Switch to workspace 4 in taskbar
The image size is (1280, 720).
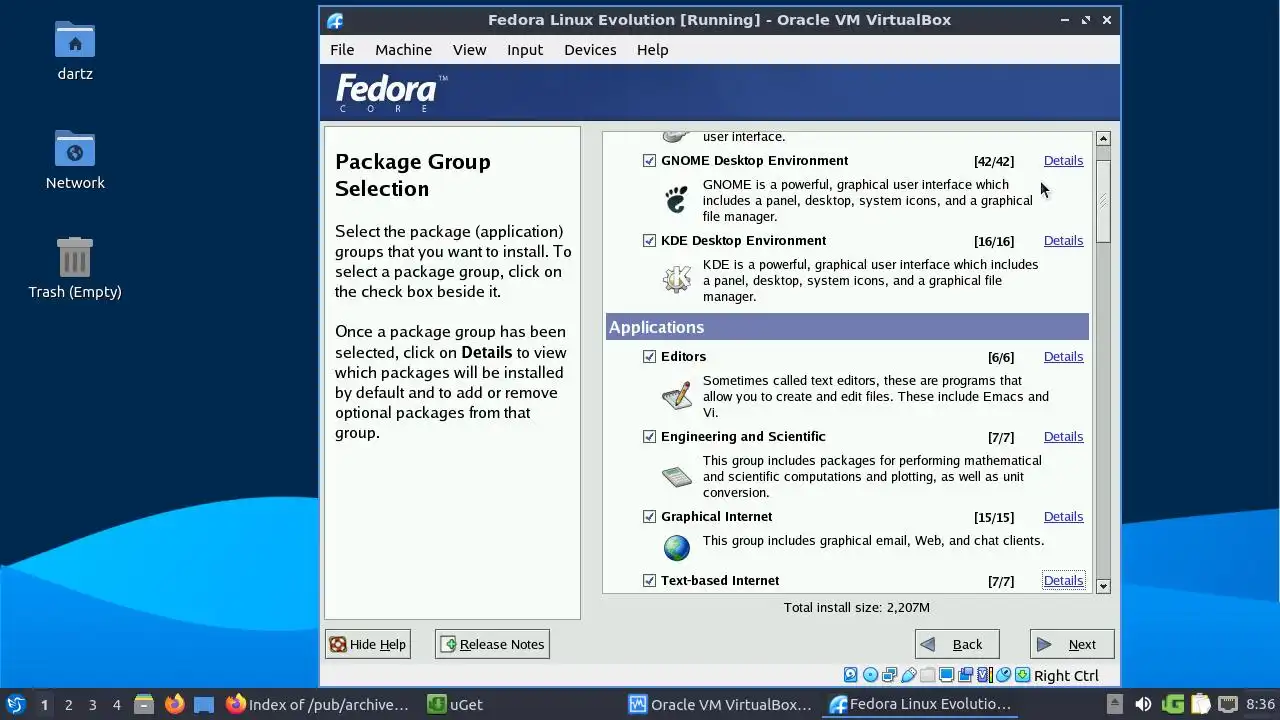coord(116,704)
